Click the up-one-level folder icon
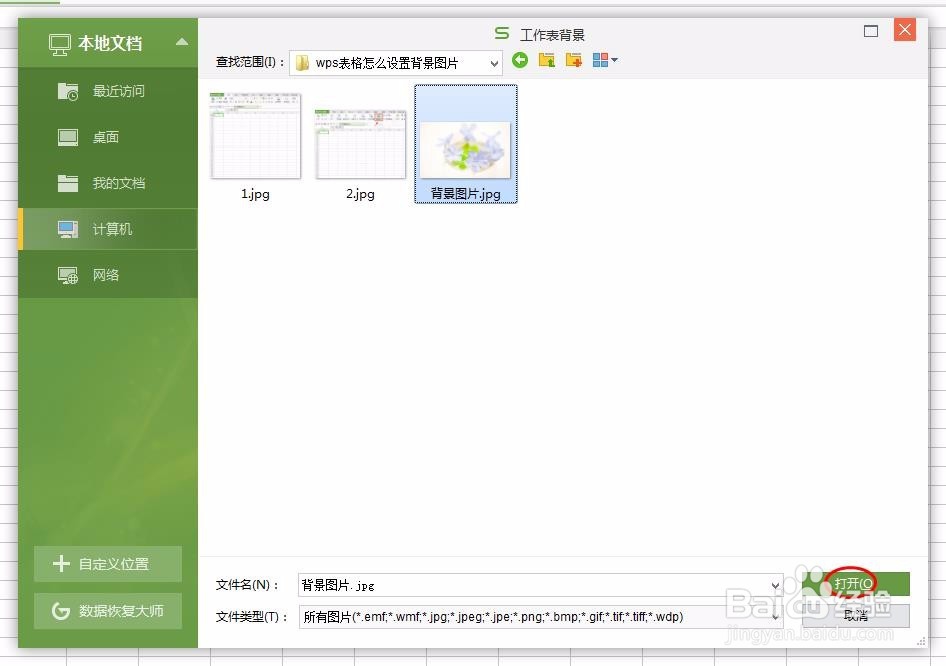The width and height of the screenshot is (946, 666). tap(546, 60)
